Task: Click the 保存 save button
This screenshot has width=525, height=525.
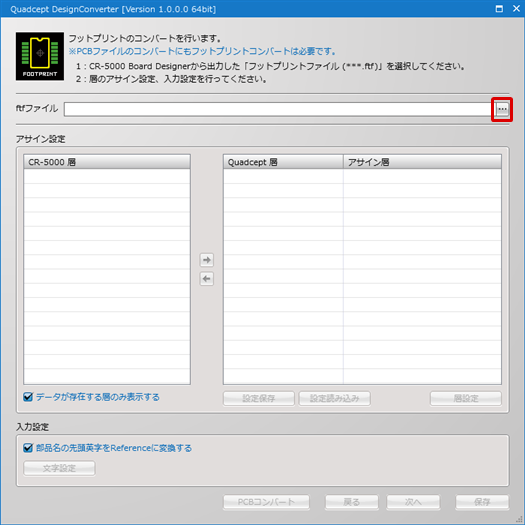Action: pyautogui.click(x=482, y=502)
